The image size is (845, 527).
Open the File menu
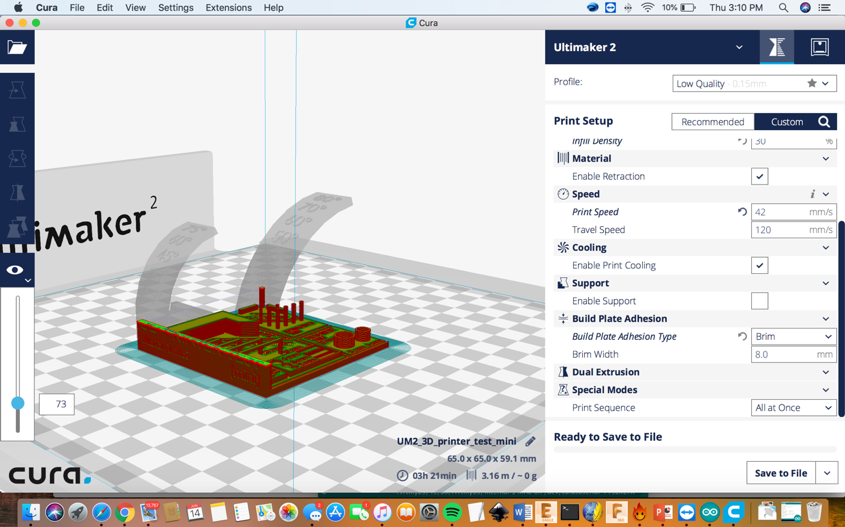coord(77,8)
